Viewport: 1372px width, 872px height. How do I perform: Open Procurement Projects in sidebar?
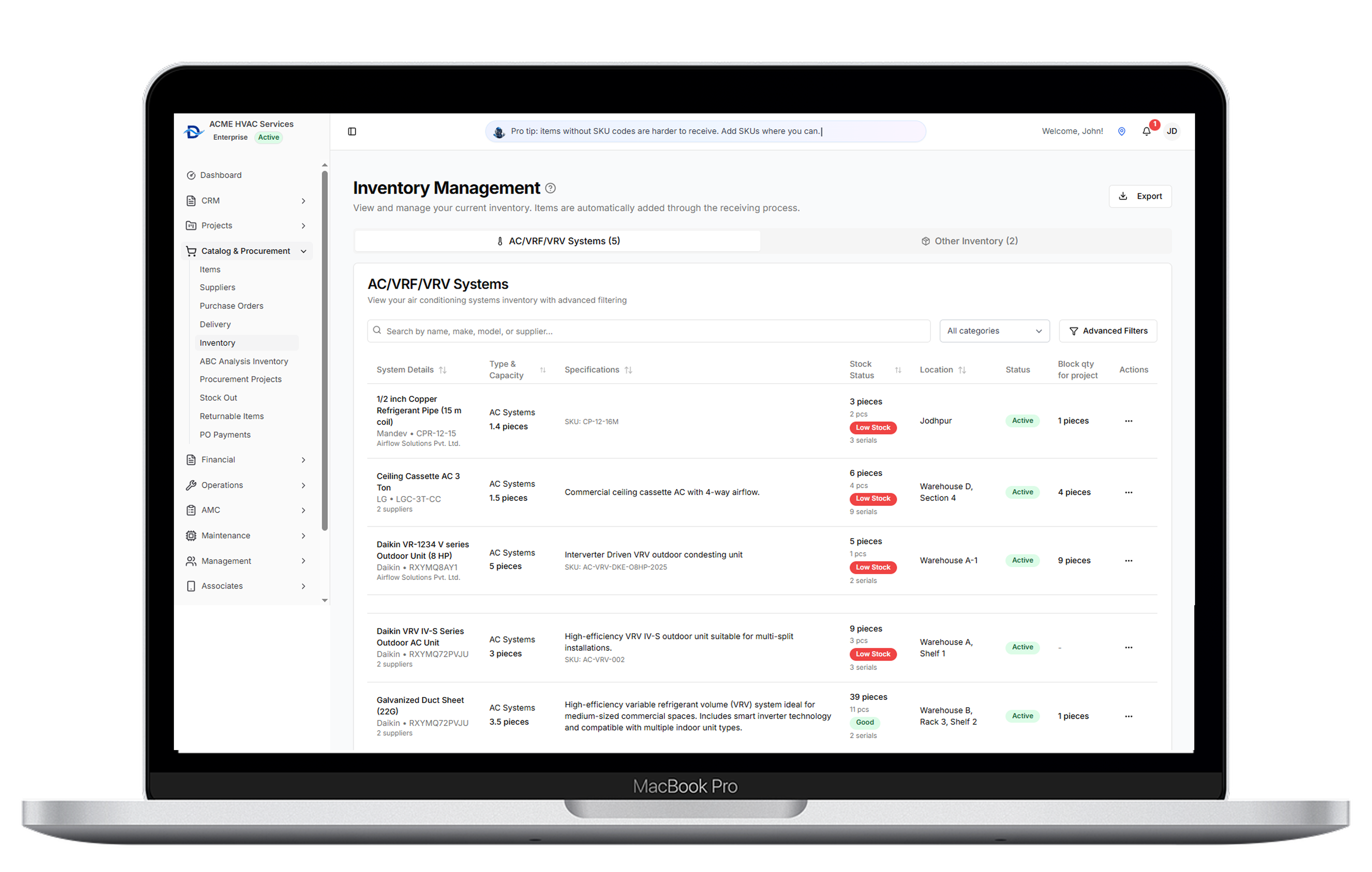[240, 379]
